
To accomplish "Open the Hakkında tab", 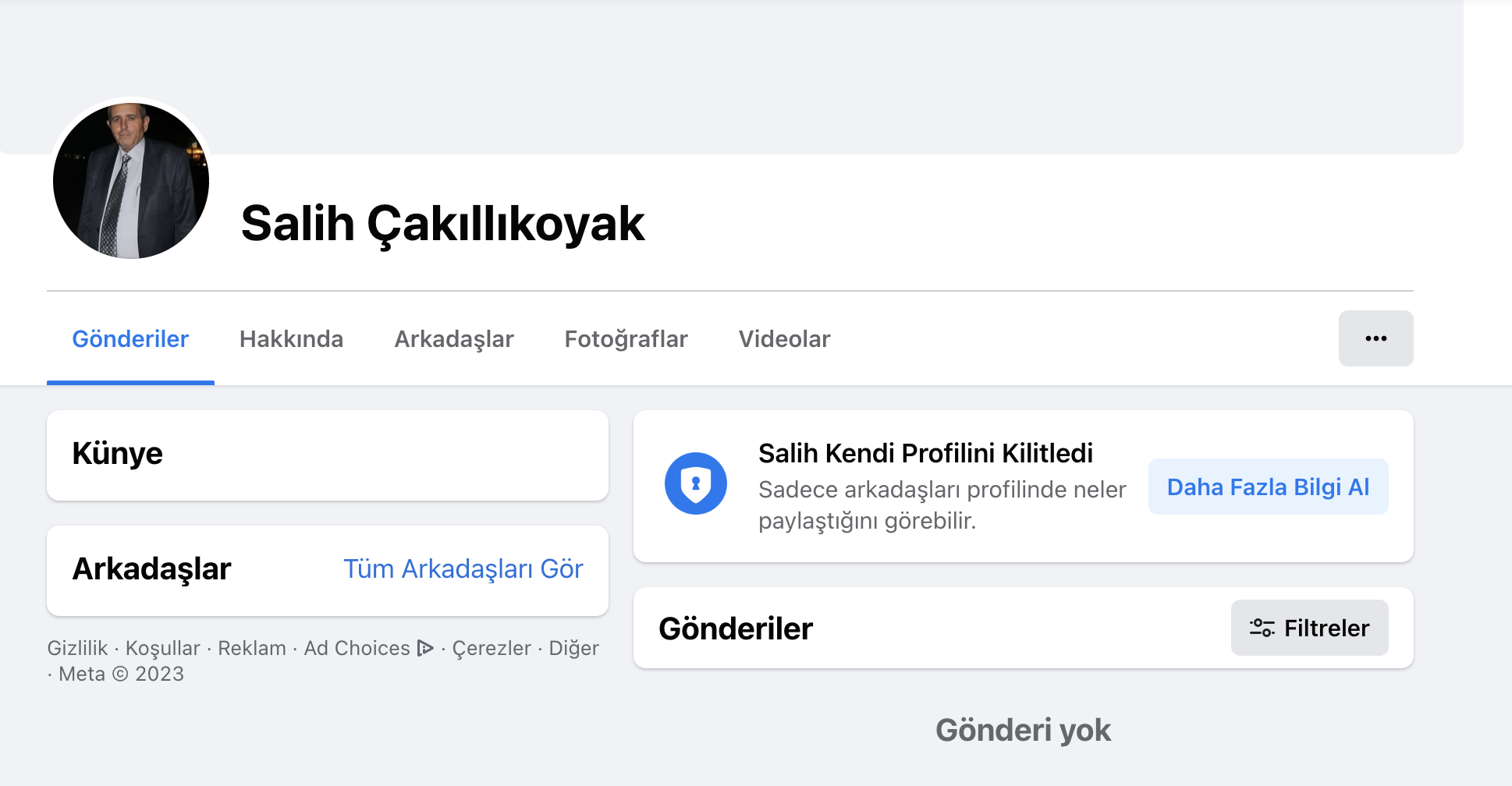I will point(291,339).
